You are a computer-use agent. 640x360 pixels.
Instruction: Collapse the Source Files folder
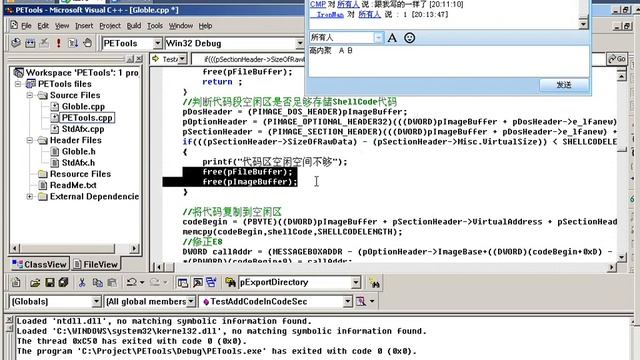29,95
